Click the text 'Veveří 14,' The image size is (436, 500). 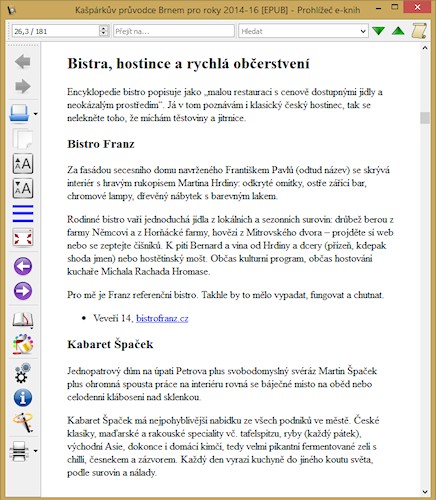(x=113, y=318)
